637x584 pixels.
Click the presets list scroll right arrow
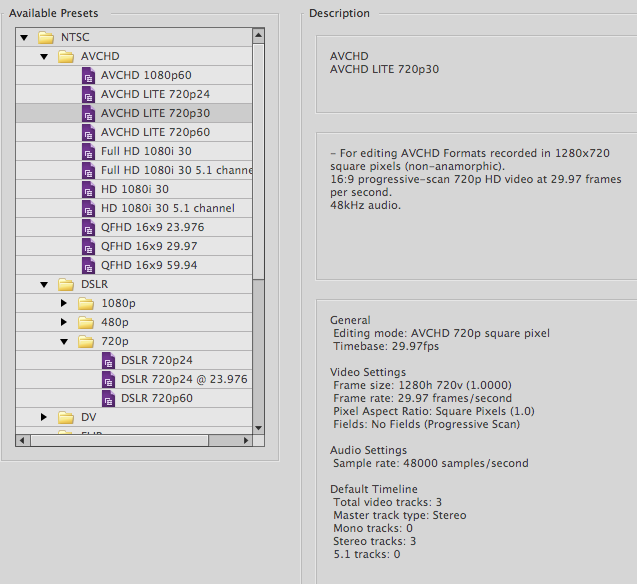(x=246, y=440)
